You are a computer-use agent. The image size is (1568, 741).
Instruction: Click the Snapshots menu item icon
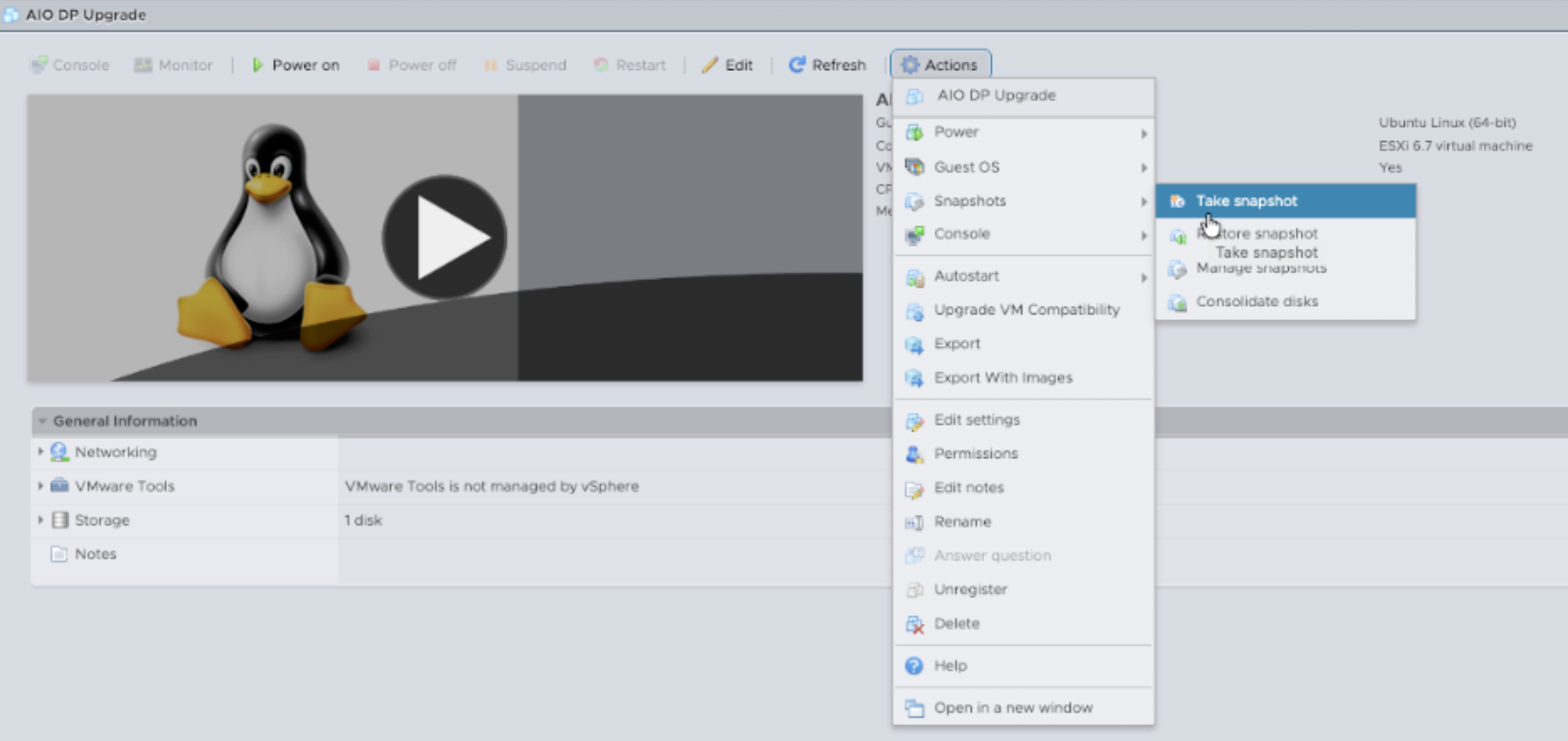tap(914, 201)
